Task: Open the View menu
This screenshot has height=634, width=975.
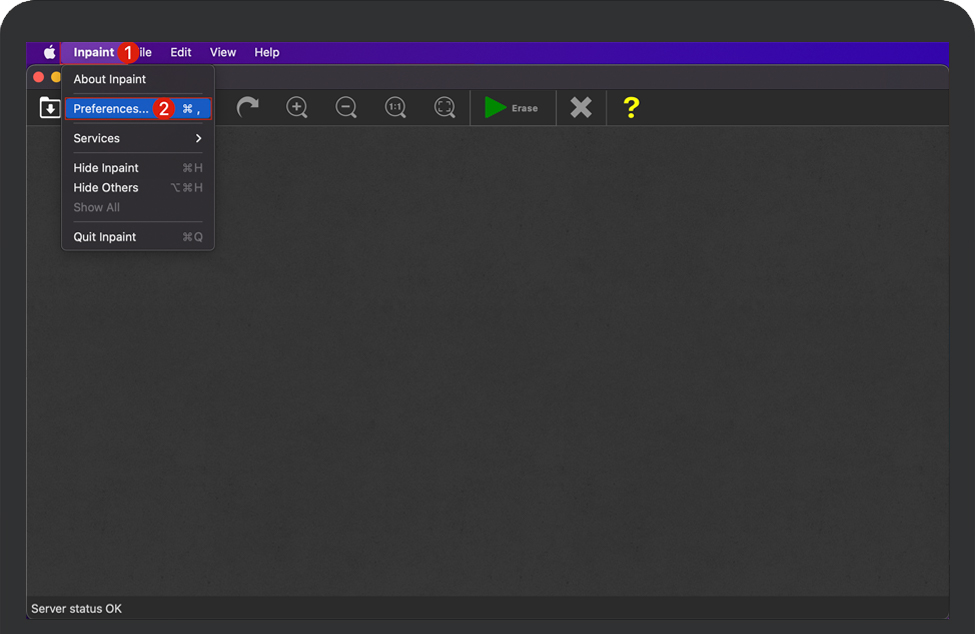Action: [223, 52]
